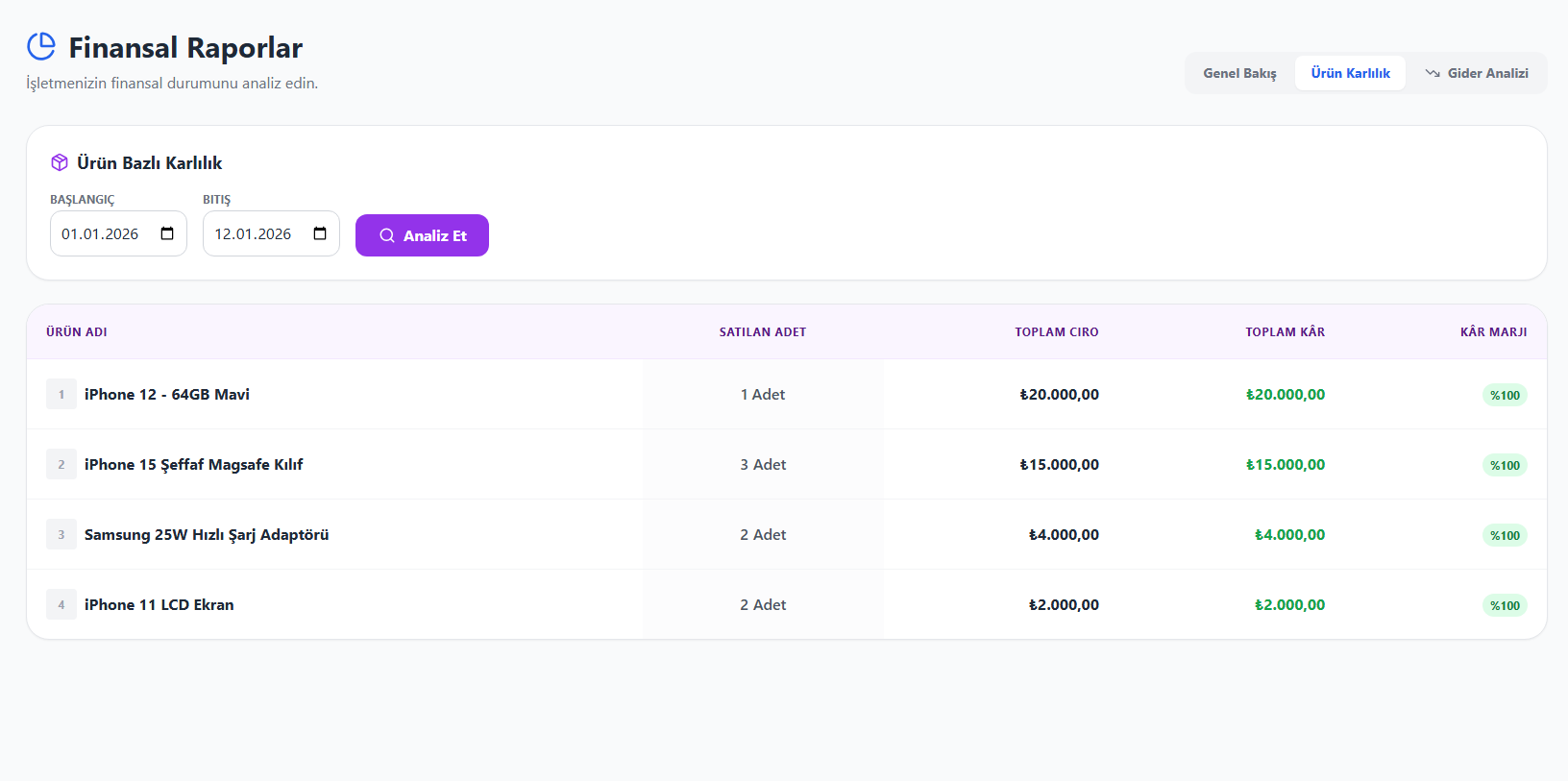Screen dimensions: 1568x781
Task: Select the Ürün Karlılık tab
Action: [1350, 73]
